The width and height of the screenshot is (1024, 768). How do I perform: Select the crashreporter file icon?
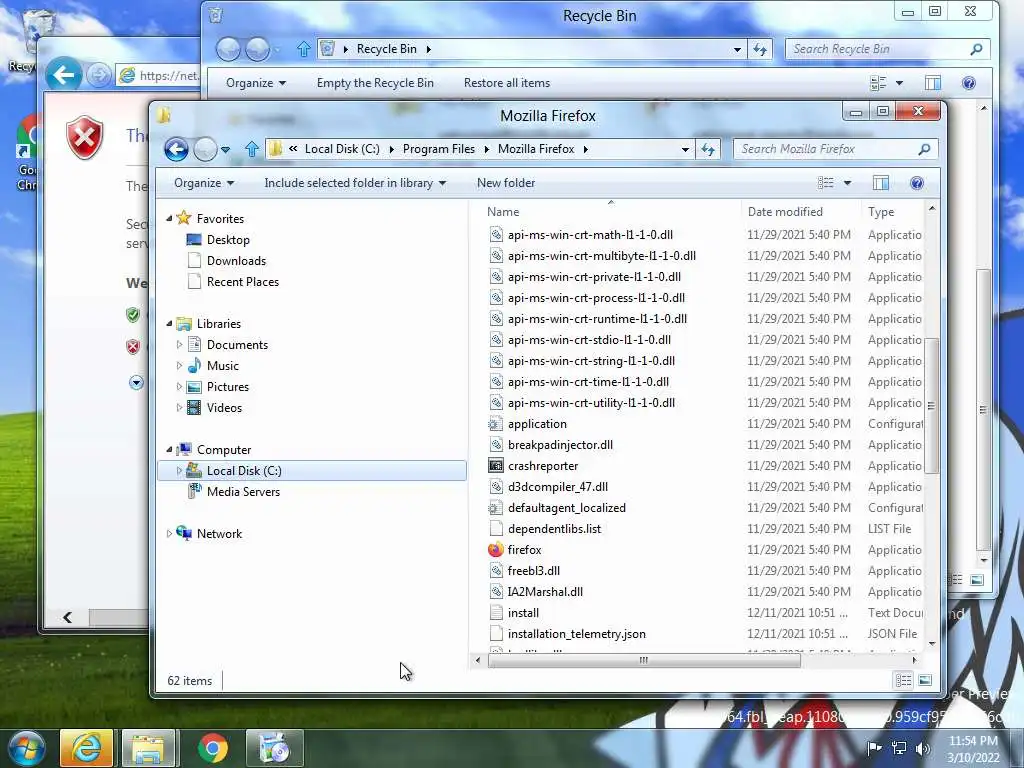[x=496, y=466]
